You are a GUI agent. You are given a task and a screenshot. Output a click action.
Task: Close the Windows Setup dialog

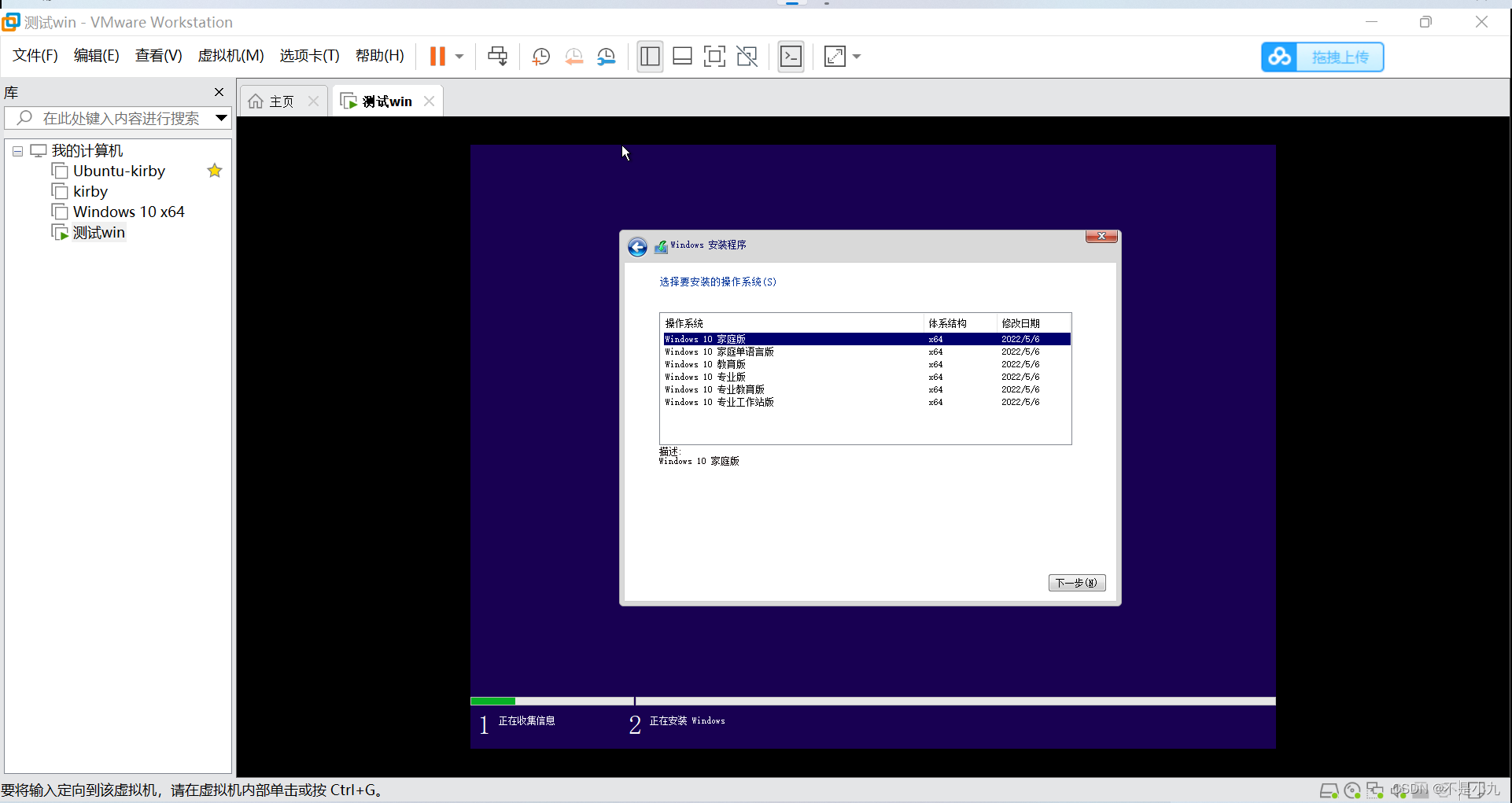(1101, 236)
